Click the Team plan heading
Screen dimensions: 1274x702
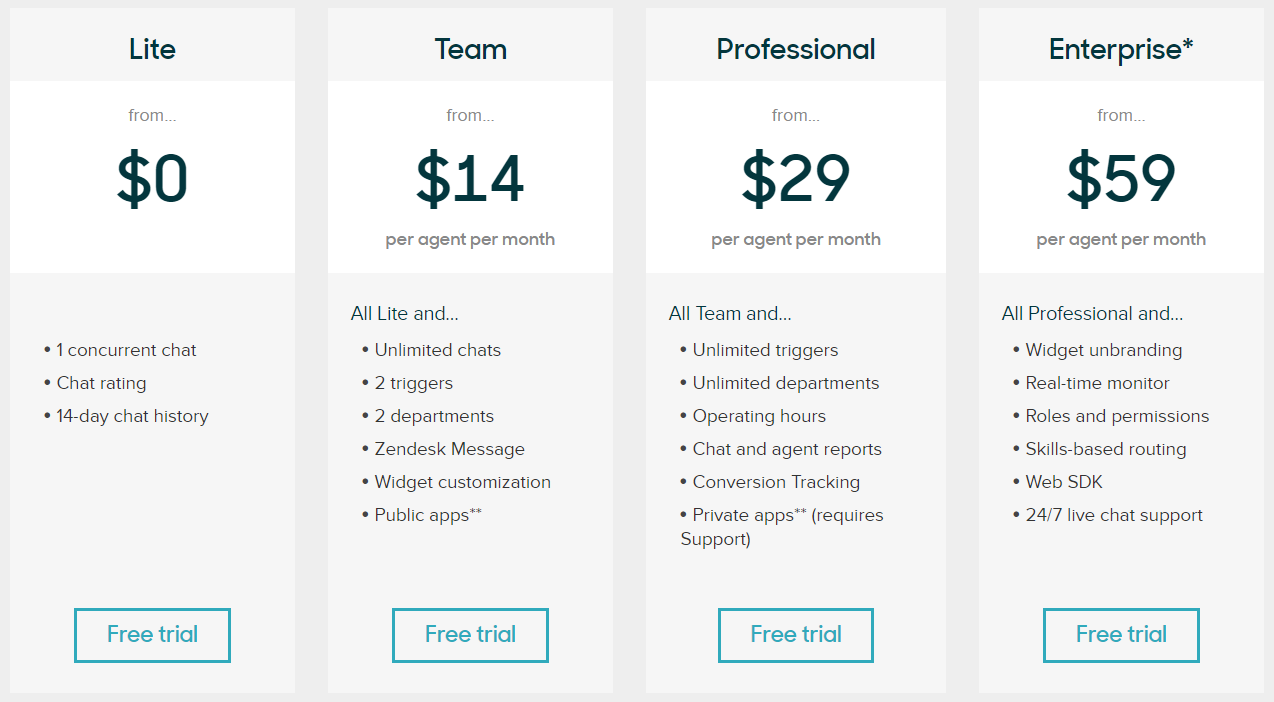470,49
